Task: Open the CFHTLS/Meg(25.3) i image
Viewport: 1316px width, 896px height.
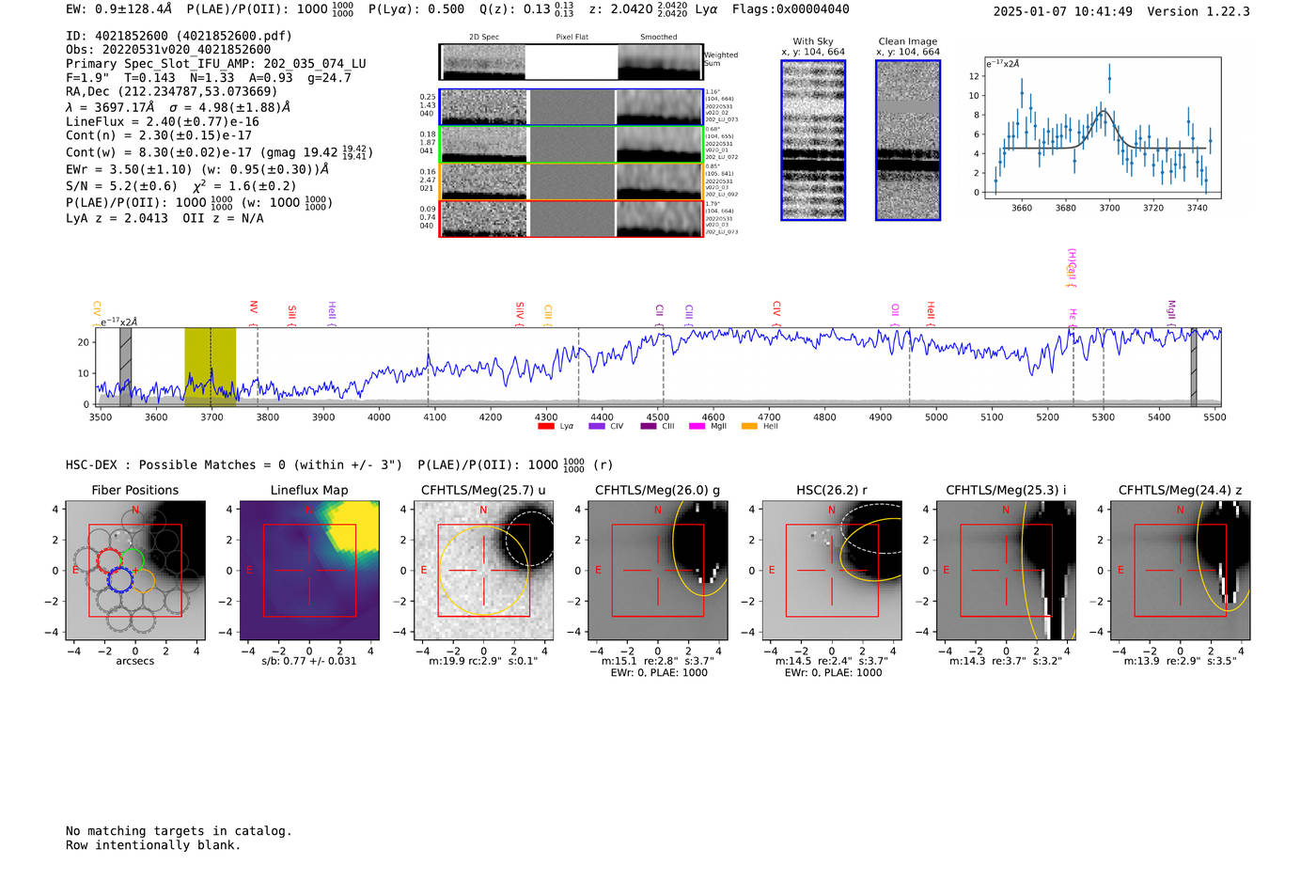Action: [1006, 570]
